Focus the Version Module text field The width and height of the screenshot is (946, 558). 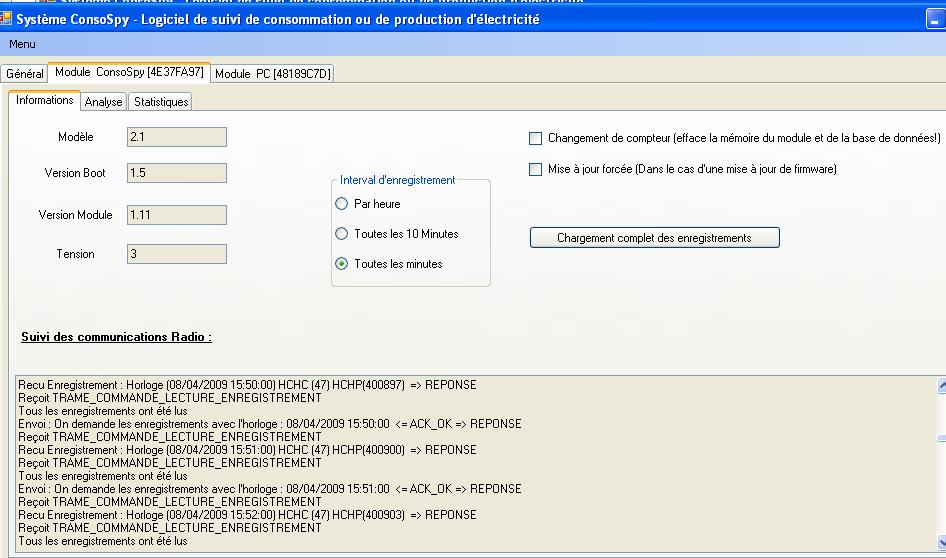coord(177,215)
